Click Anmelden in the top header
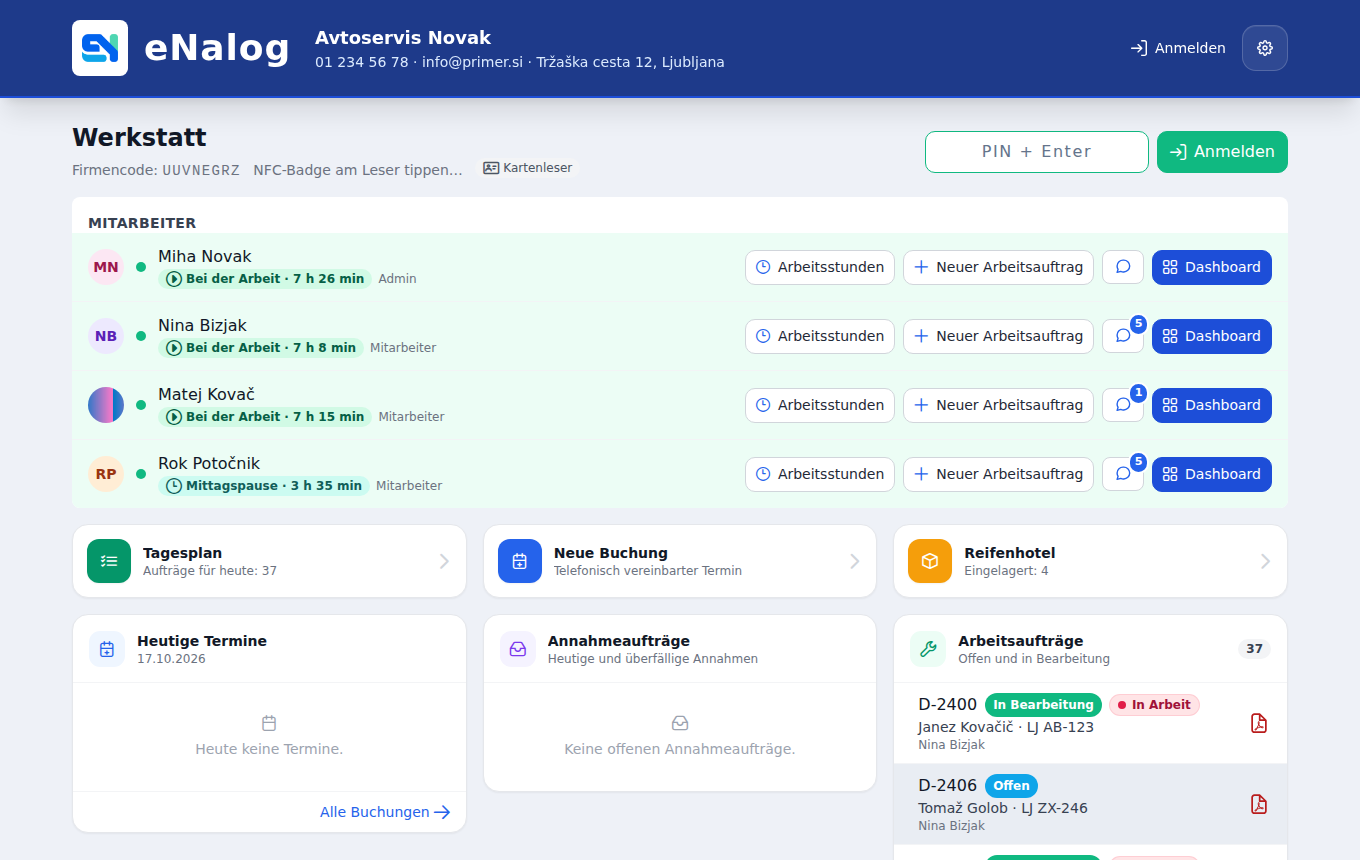Viewport: 1360px width, 860px height. coord(1178,48)
